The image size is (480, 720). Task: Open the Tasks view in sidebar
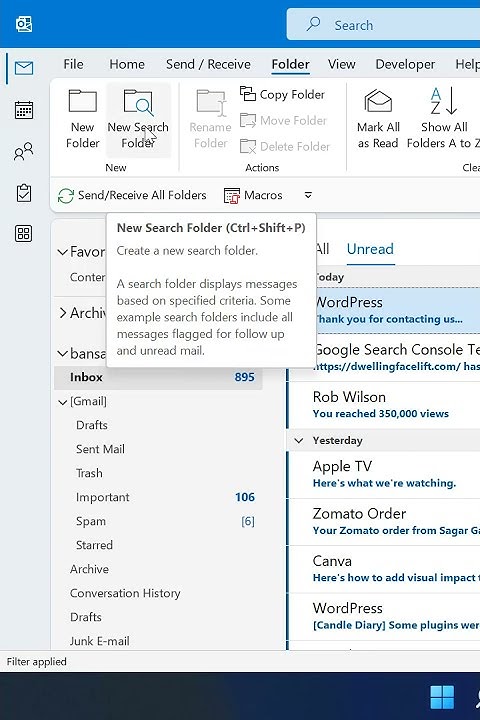click(24, 193)
